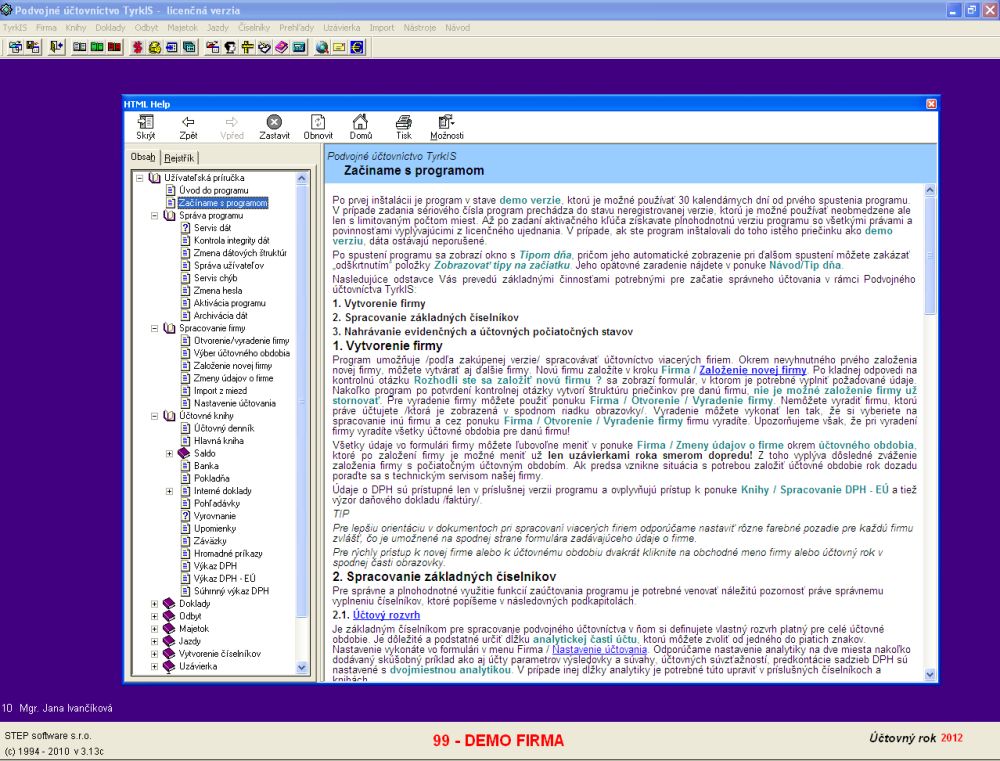Follow the Účtový rozvrh link
The height and width of the screenshot is (761, 1000).
pos(386,615)
